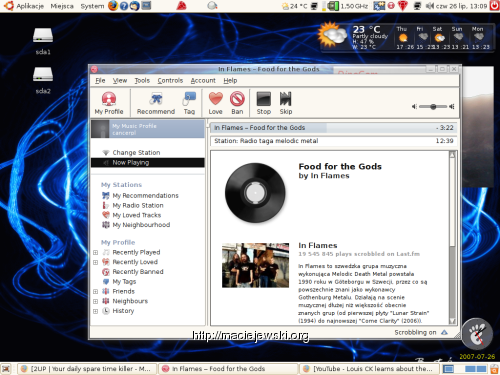This screenshot has width=500, height=375.
Task: Click the Friends people icon
Action: click(x=106, y=291)
